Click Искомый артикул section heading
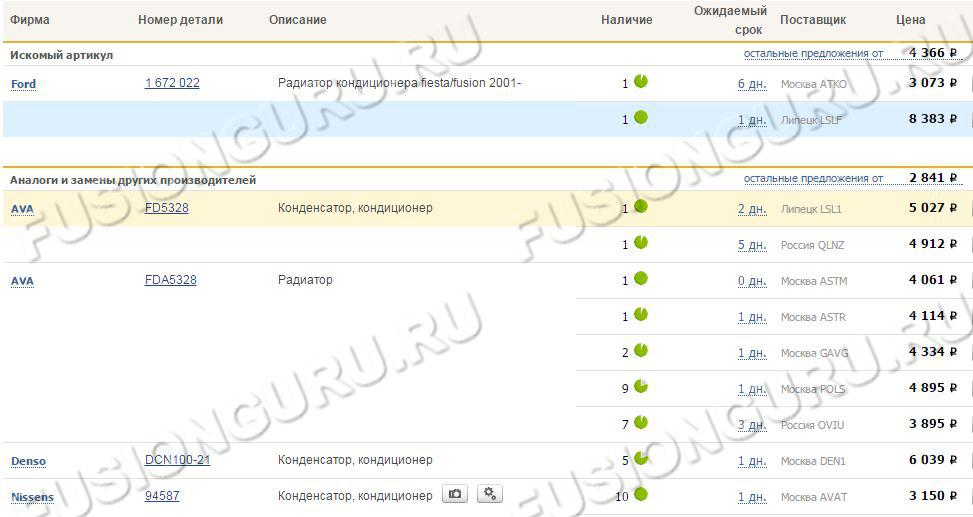 click(61, 55)
